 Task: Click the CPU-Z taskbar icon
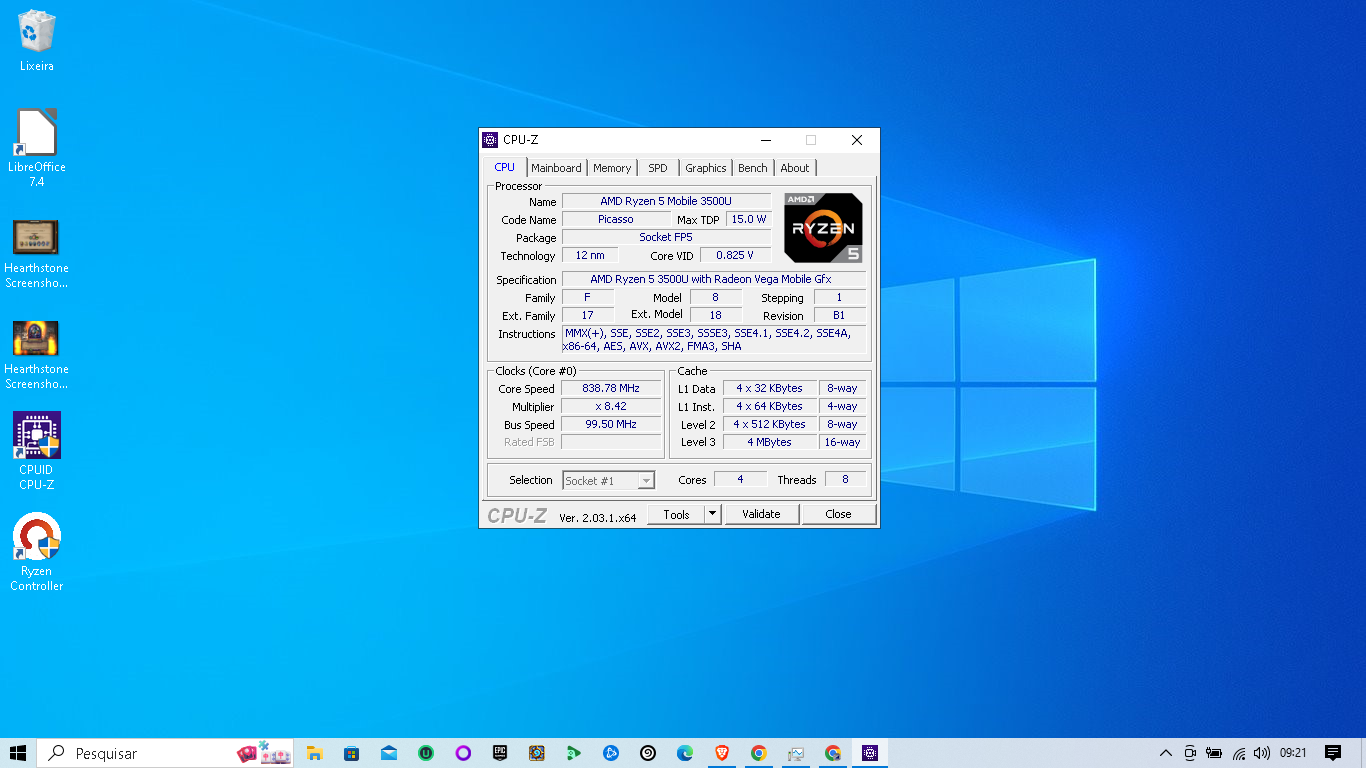(x=870, y=753)
